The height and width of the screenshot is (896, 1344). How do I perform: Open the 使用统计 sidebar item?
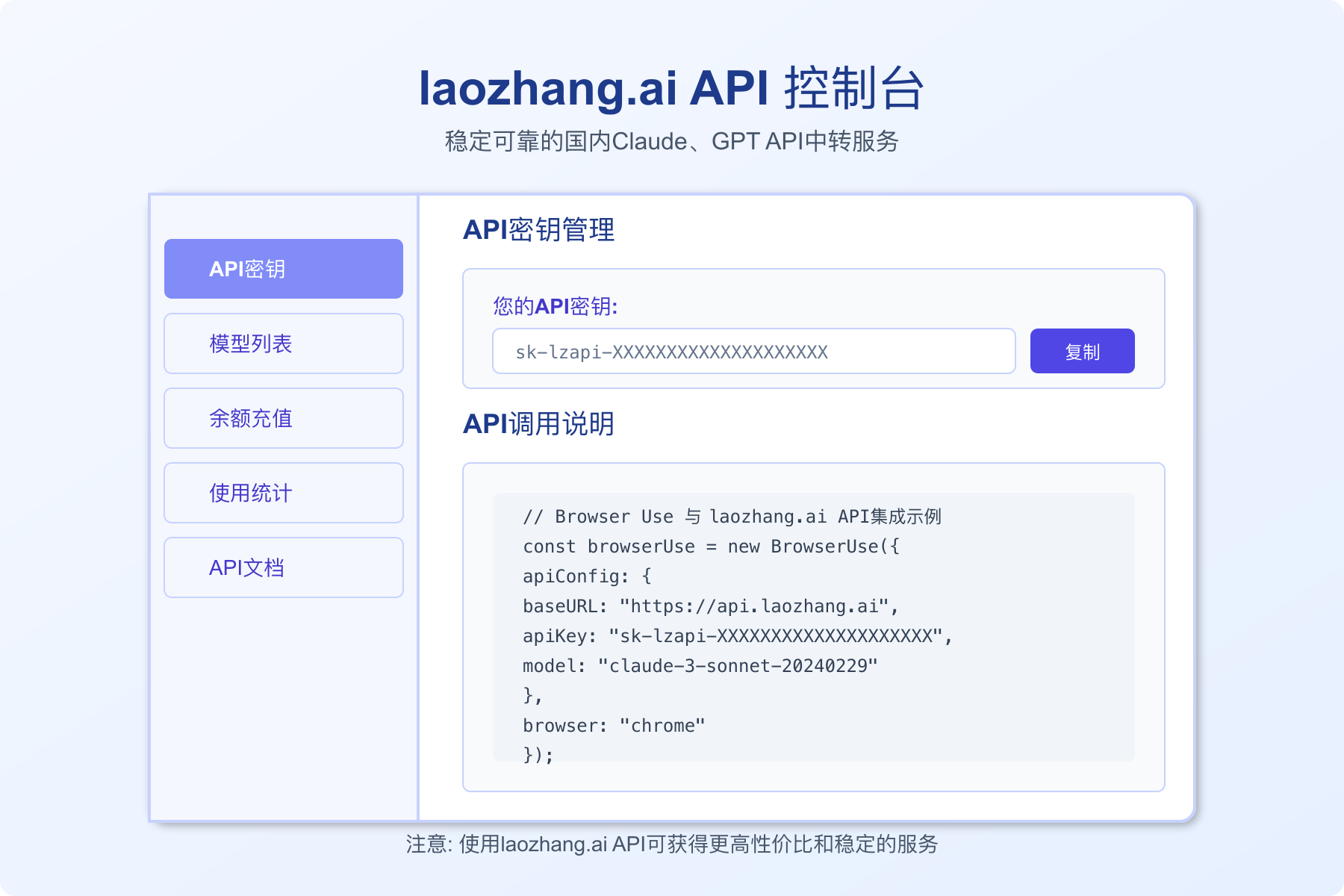click(x=284, y=493)
